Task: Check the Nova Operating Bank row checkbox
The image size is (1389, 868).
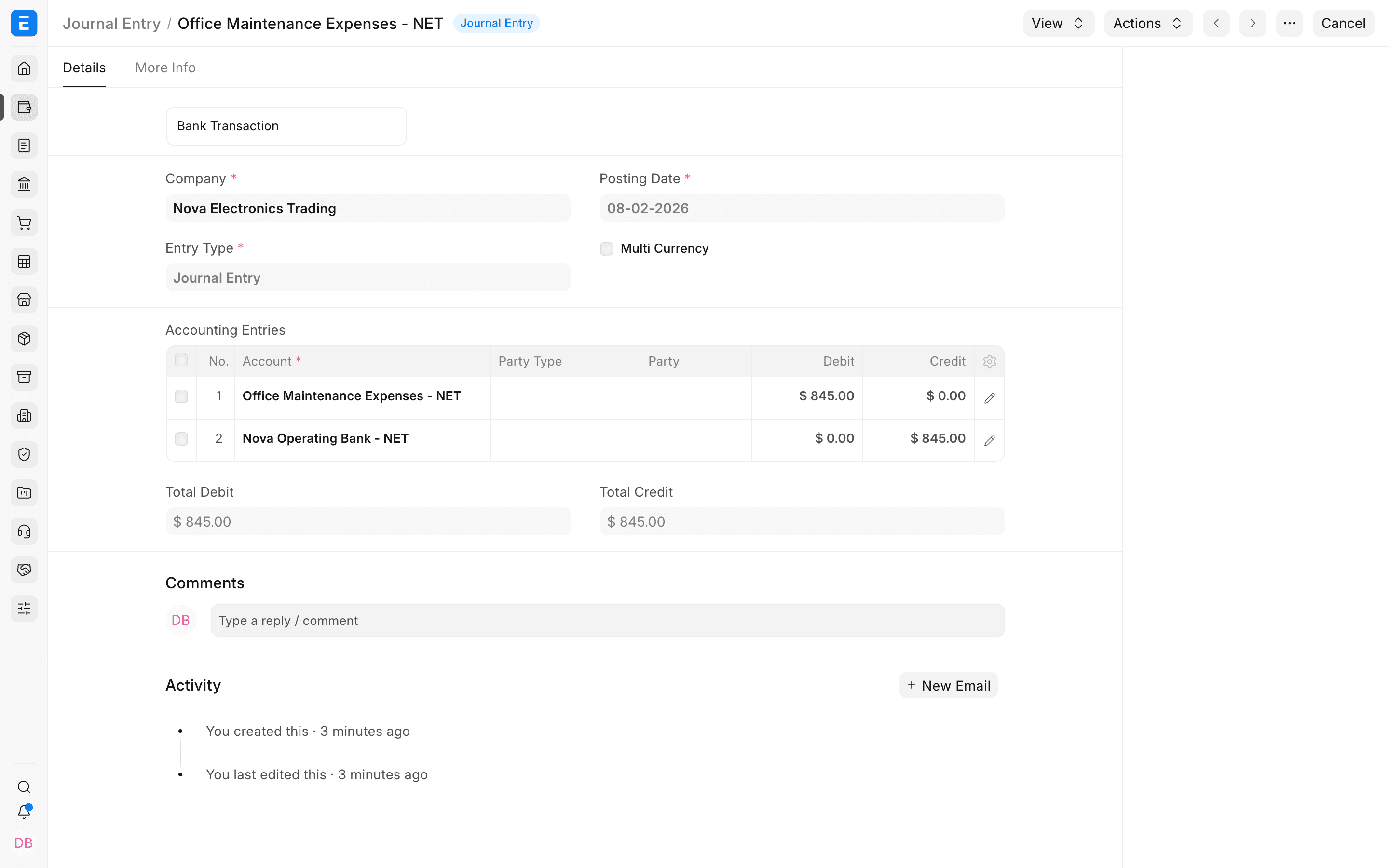Action: point(181,439)
